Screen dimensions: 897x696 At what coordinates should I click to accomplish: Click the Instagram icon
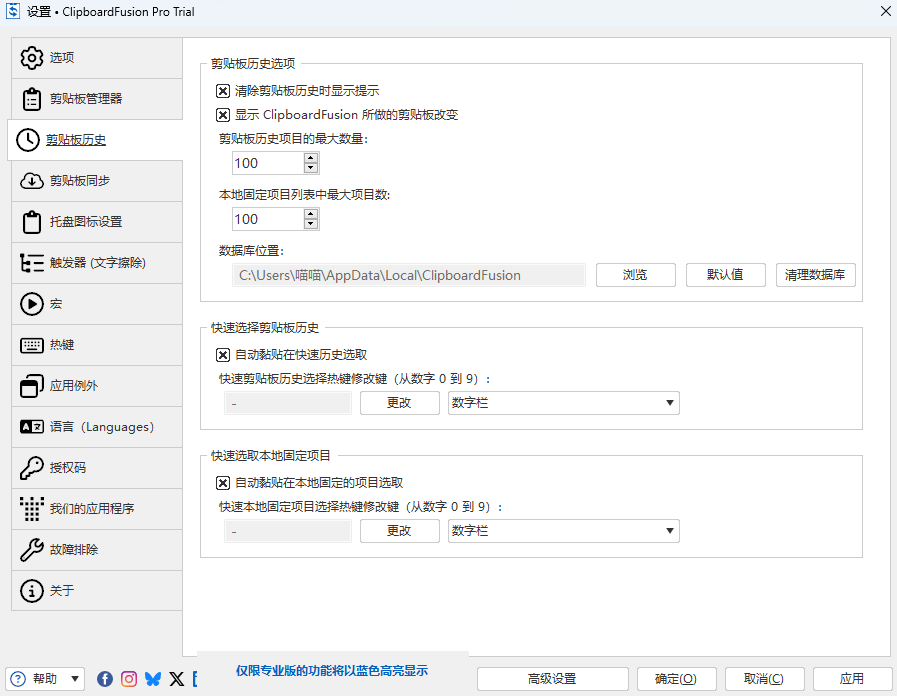point(129,679)
